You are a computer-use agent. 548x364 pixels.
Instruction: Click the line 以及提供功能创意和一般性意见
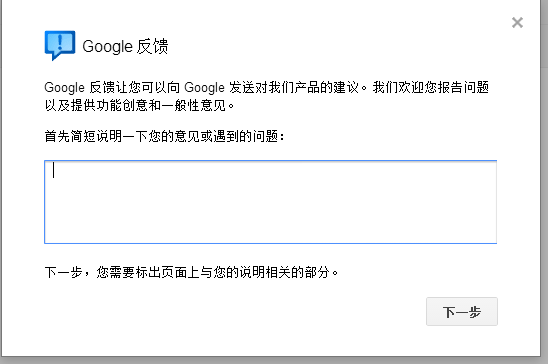pyautogui.click(x=139, y=105)
